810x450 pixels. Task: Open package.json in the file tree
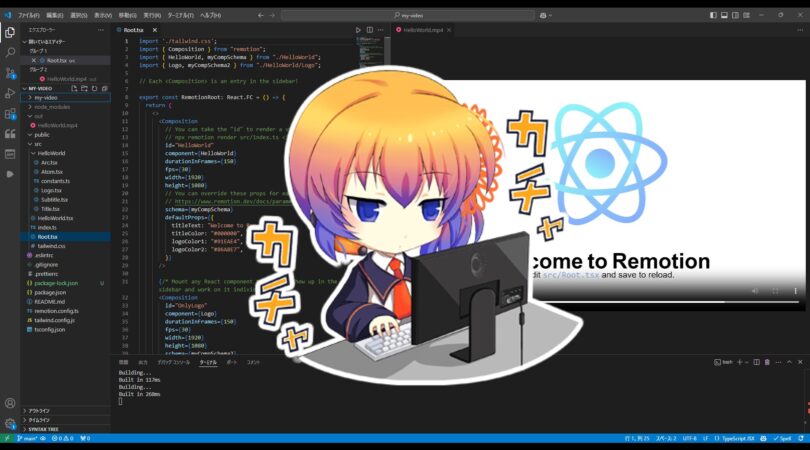(66, 292)
